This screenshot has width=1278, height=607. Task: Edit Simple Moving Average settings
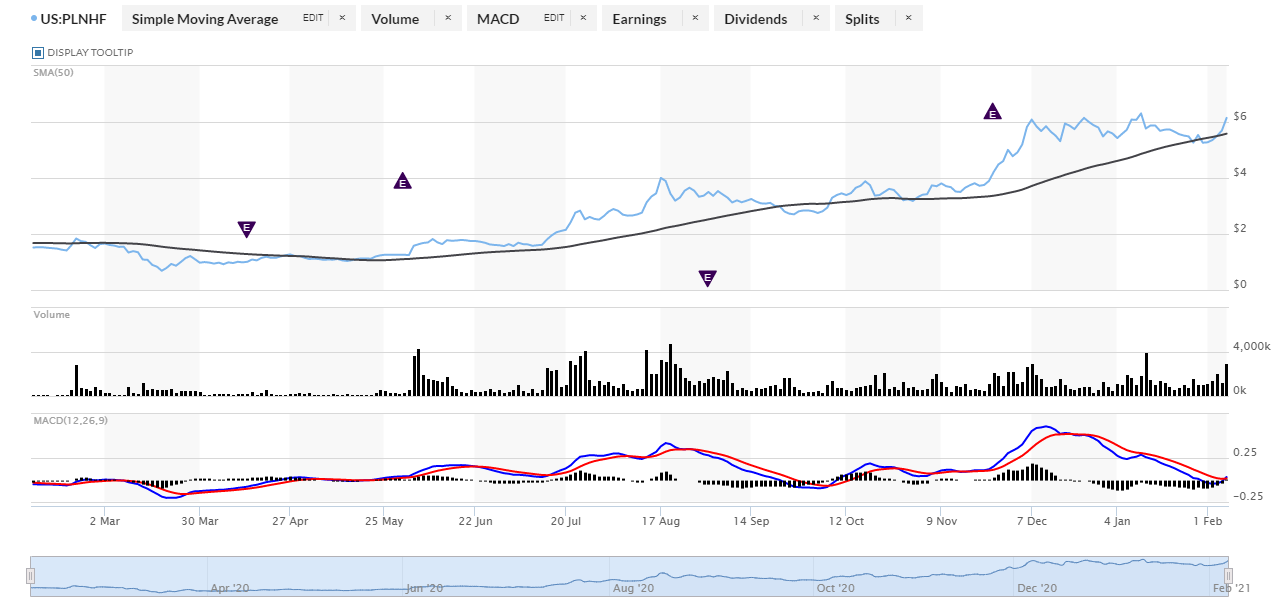click(x=313, y=18)
